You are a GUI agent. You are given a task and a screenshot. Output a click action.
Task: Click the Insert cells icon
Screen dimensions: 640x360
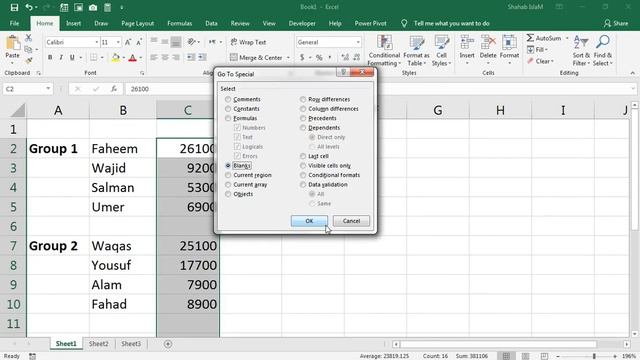(467, 42)
